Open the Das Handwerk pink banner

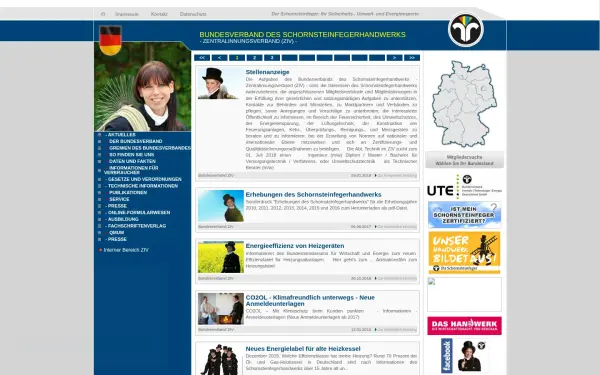(x=464, y=326)
